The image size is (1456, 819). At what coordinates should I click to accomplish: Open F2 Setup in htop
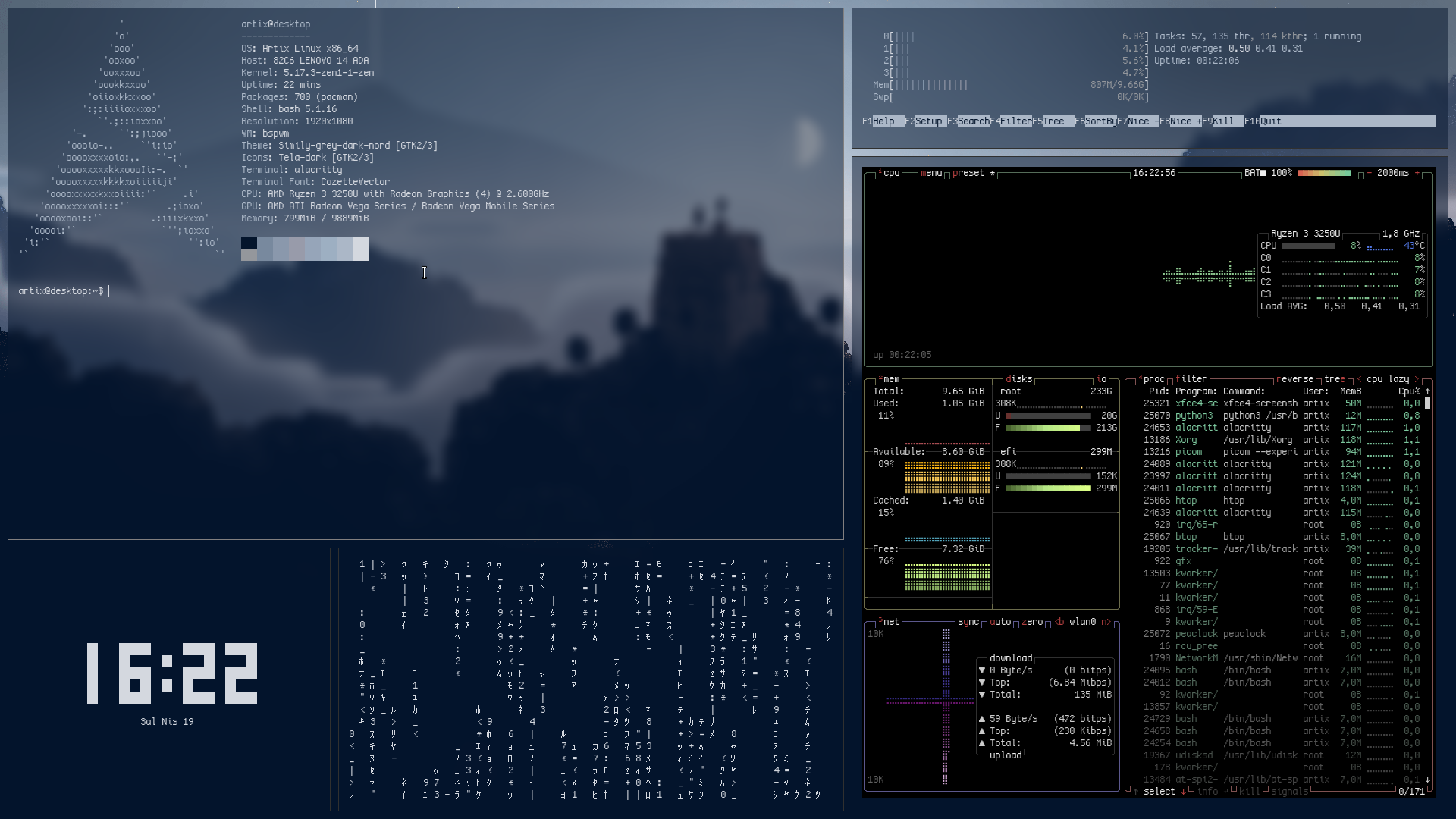(928, 121)
